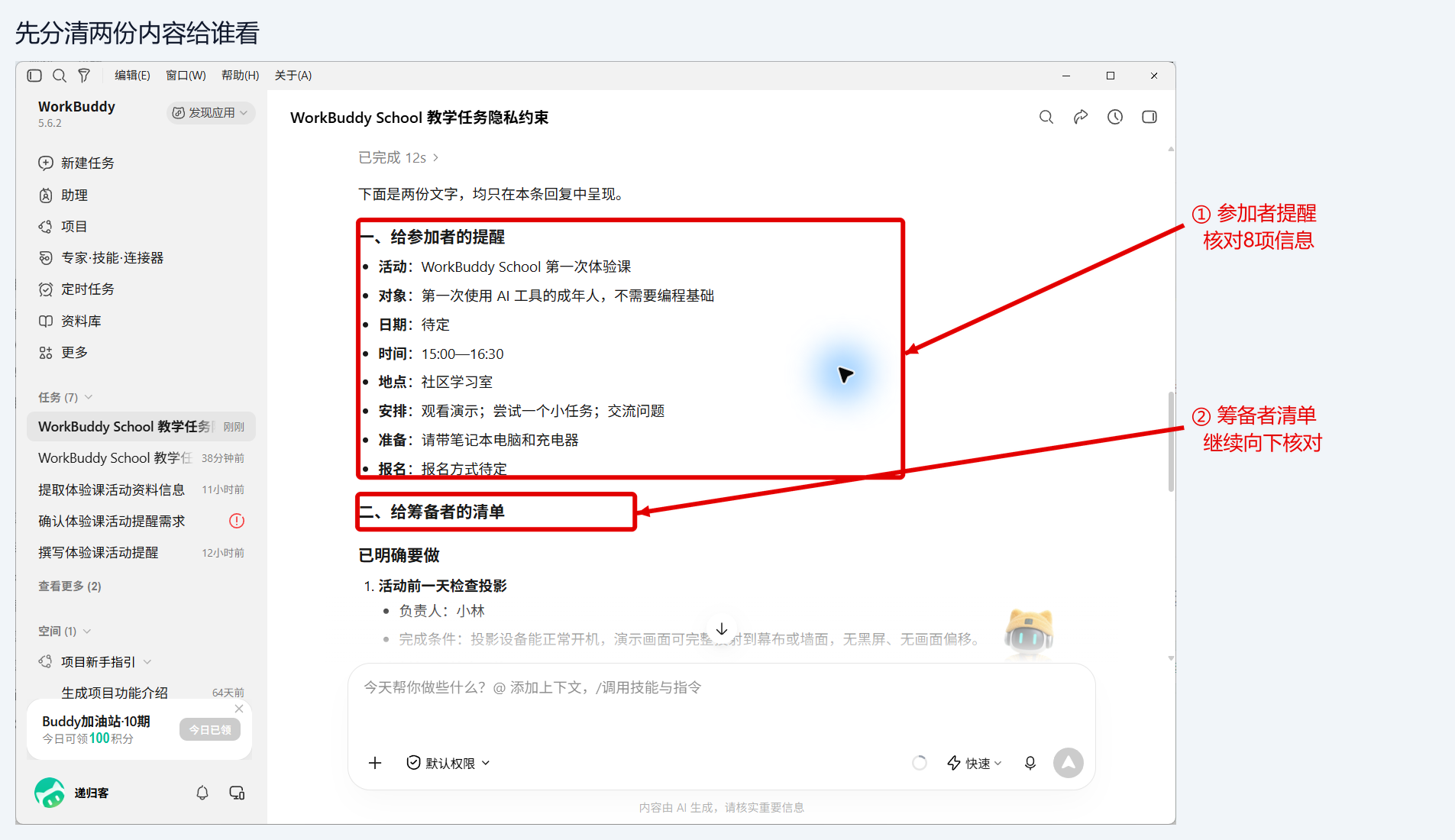This screenshot has width=1455, height=840.
Task: Click the WorkBuddy 5.6.2 app title
Action: pos(76,113)
